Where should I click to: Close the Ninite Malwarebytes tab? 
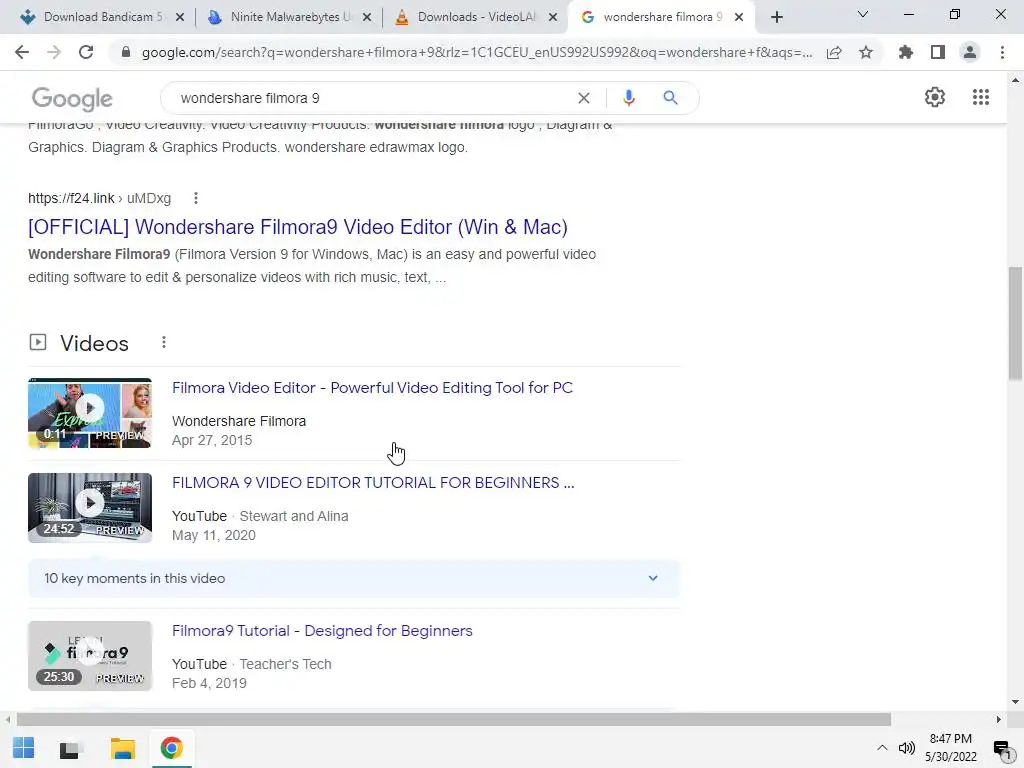tap(367, 17)
